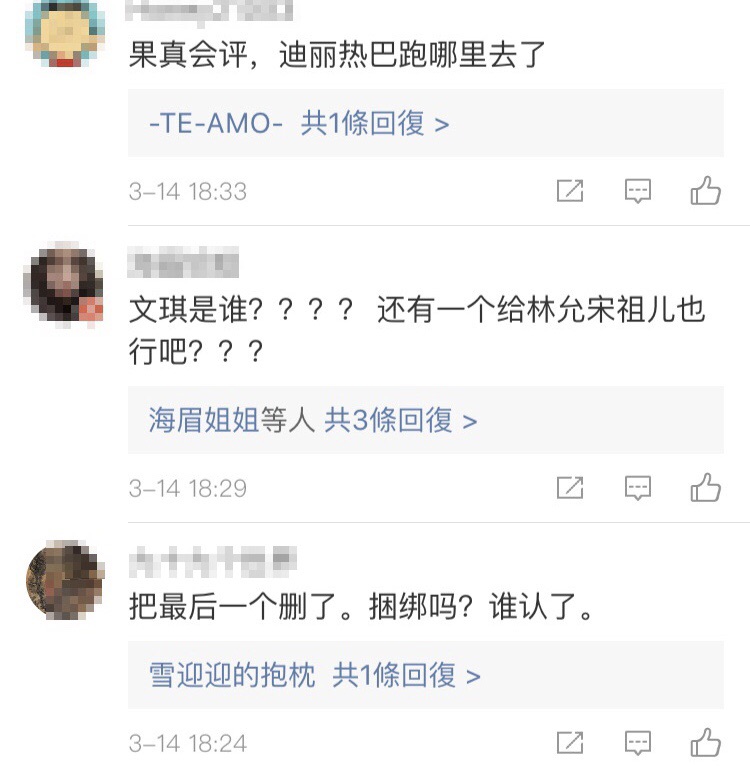Like the 把最后一个删了 comment
Viewport: 750px width, 777px height.
pos(706,742)
